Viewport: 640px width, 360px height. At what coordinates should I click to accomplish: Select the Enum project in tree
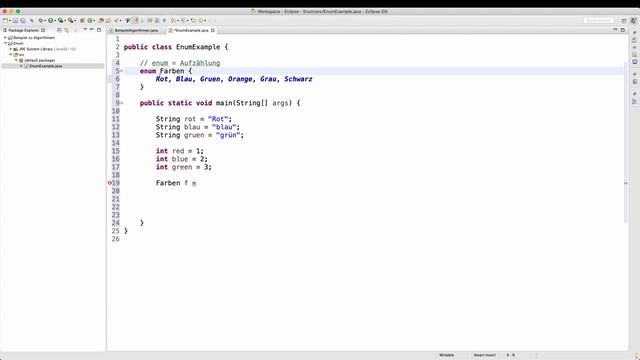pyautogui.click(x=18, y=43)
